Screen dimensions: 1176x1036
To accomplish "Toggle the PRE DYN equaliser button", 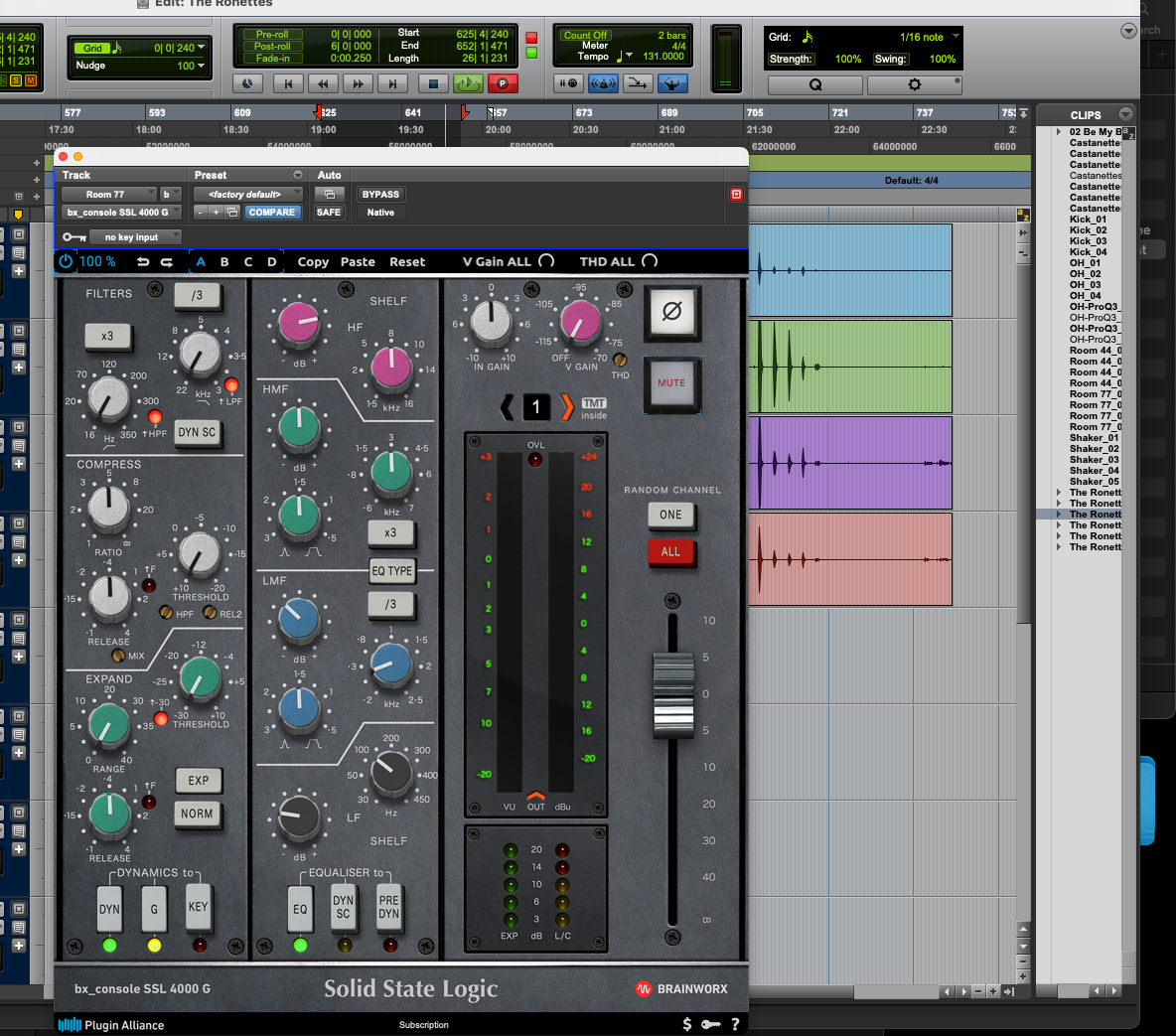I will point(388,907).
